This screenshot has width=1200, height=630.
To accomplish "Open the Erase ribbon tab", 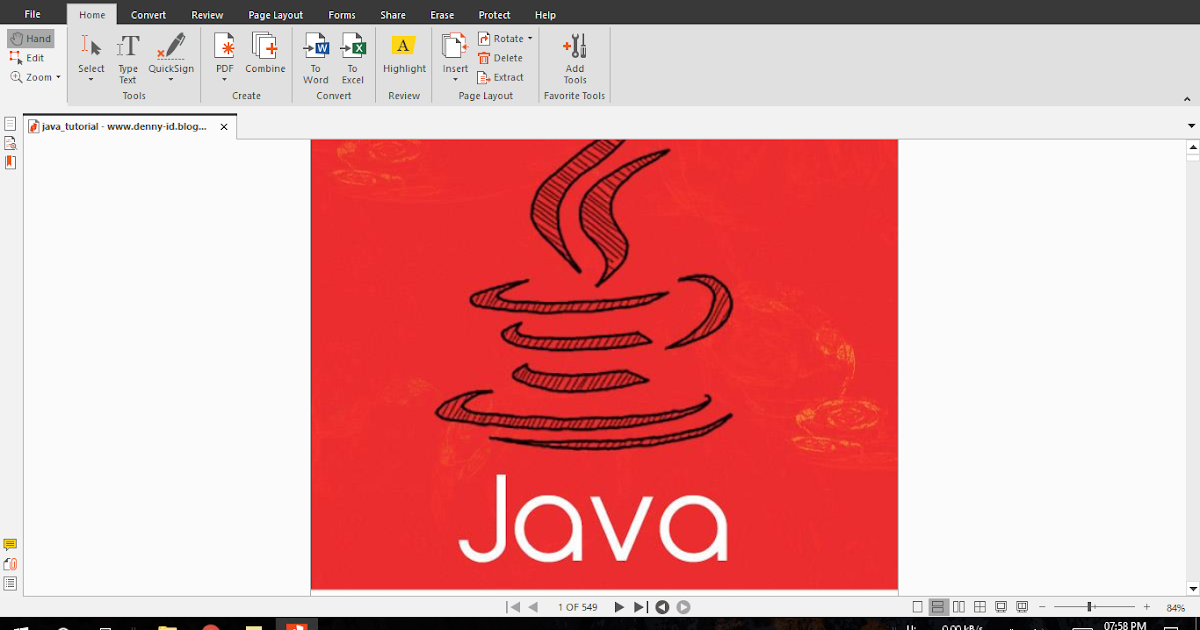I will coord(442,15).
